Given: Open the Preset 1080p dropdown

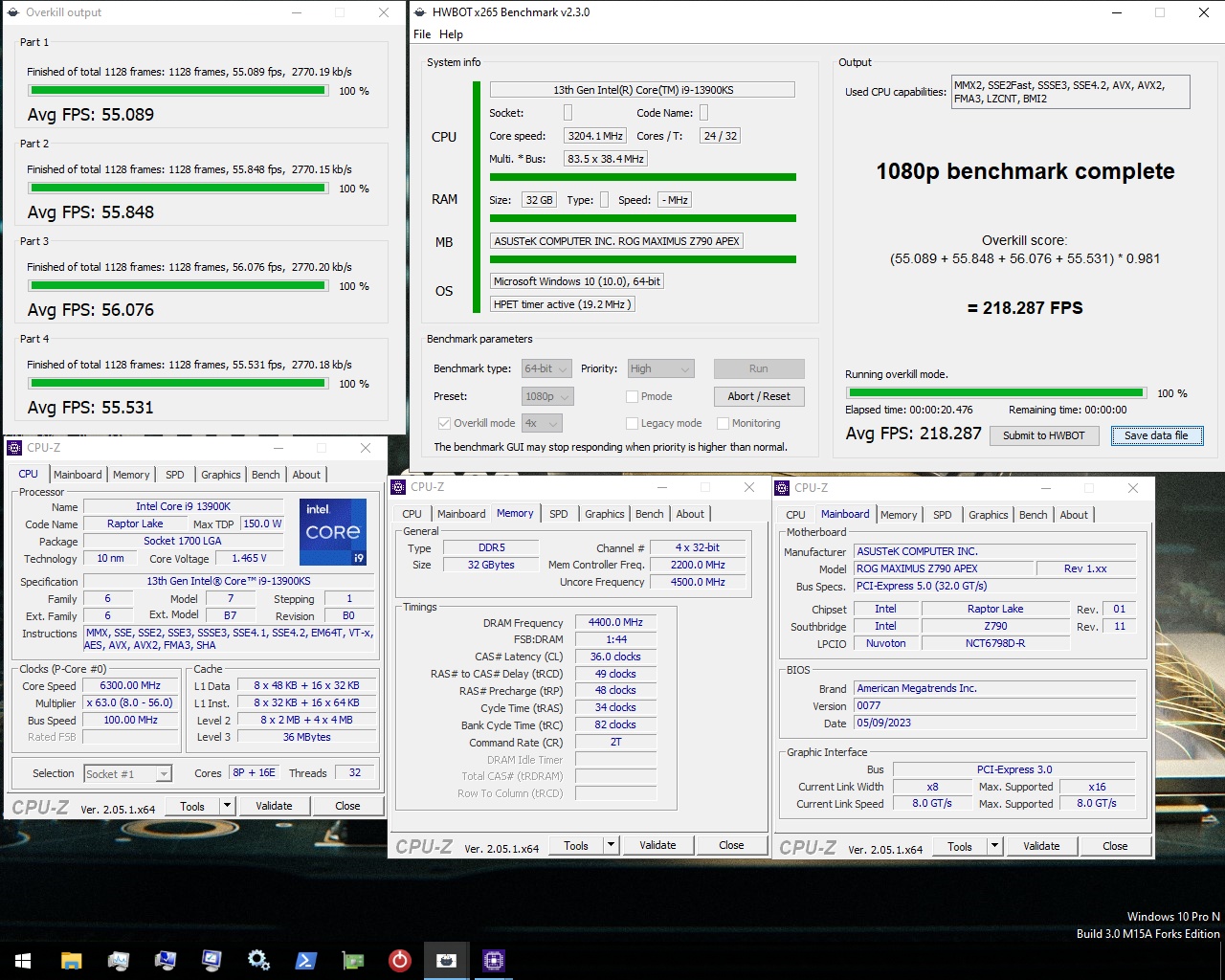Looking at the screenshot, I should pyautogui.click(x=546, y=396).
